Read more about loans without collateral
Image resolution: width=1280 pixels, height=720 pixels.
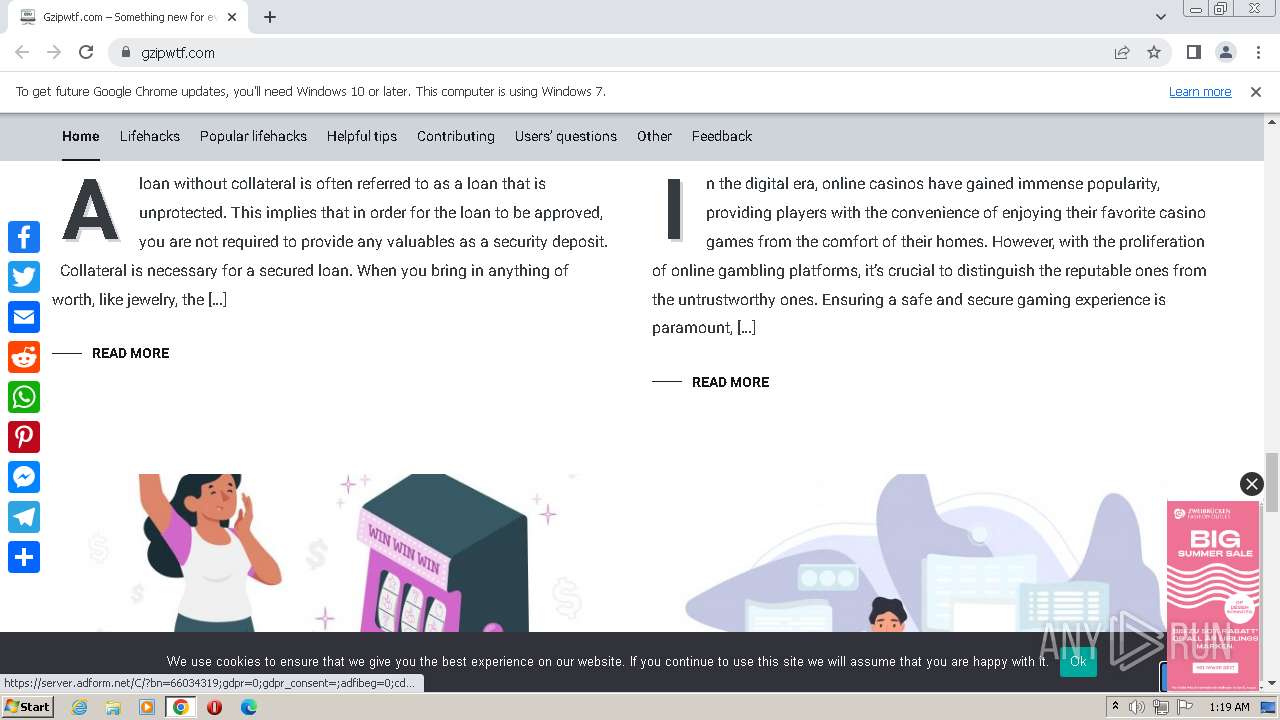pyautogui.click(x=130, y=353)
